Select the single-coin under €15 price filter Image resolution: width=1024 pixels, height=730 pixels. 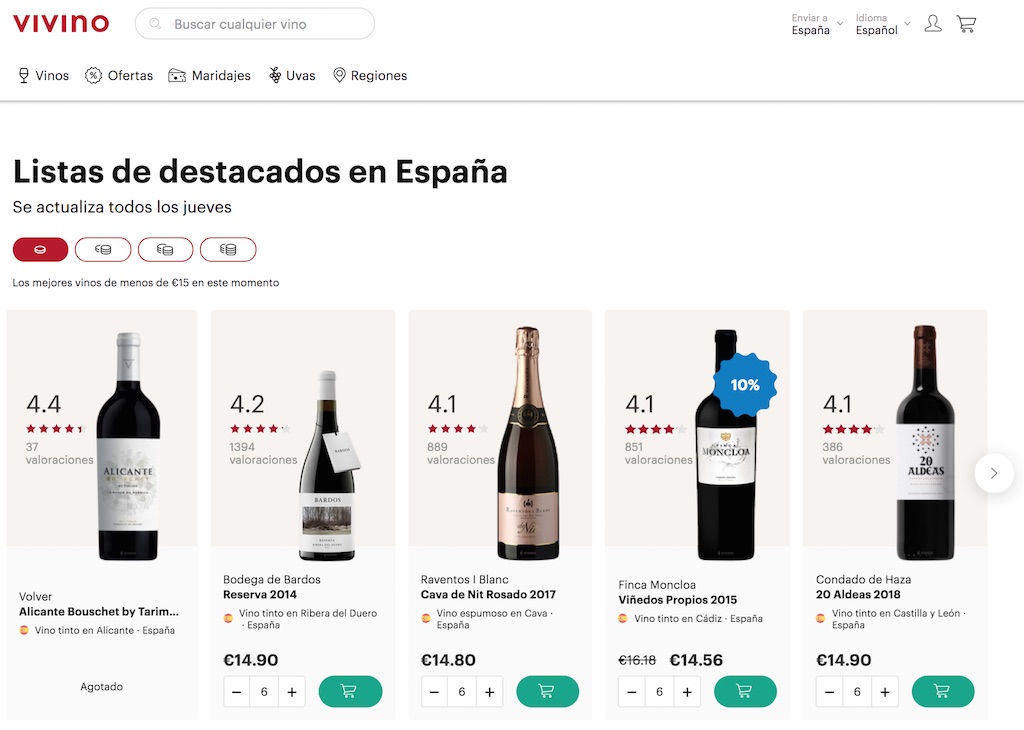pos(40,249)
